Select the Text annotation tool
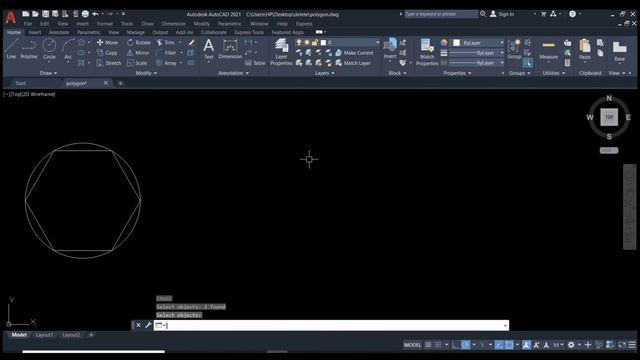The height and width of the screenshot is (360, 640). pos(209,49)
